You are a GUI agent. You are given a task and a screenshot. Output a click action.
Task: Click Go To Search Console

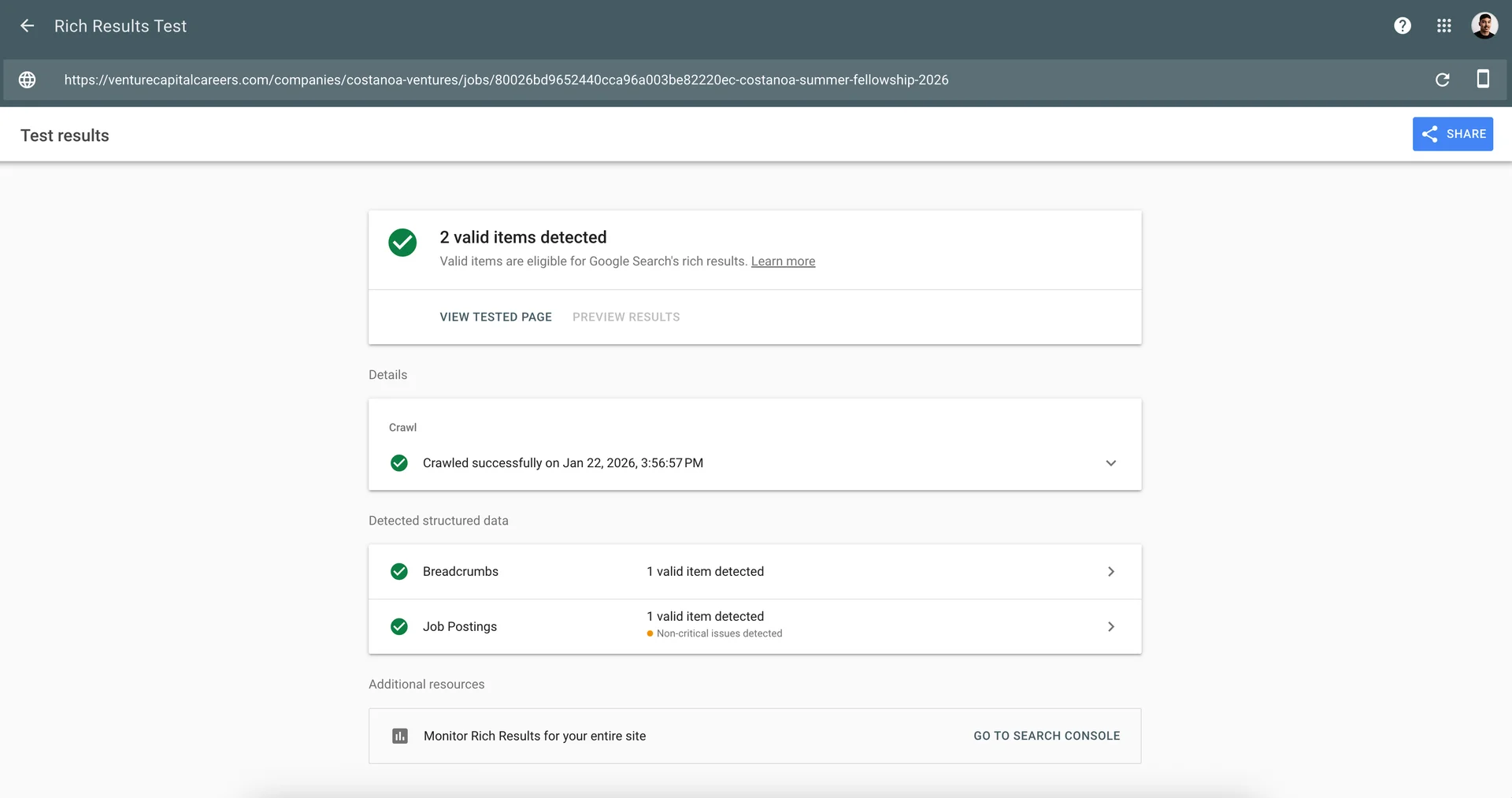click(1046, 736)
